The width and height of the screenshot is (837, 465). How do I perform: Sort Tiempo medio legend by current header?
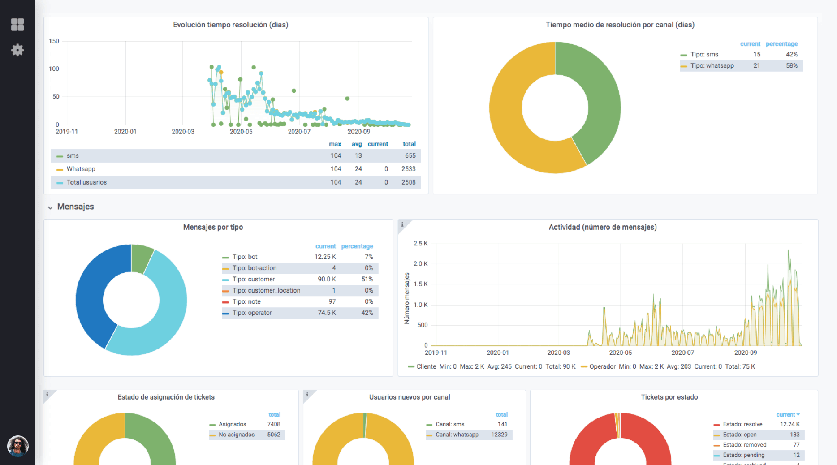750,44
